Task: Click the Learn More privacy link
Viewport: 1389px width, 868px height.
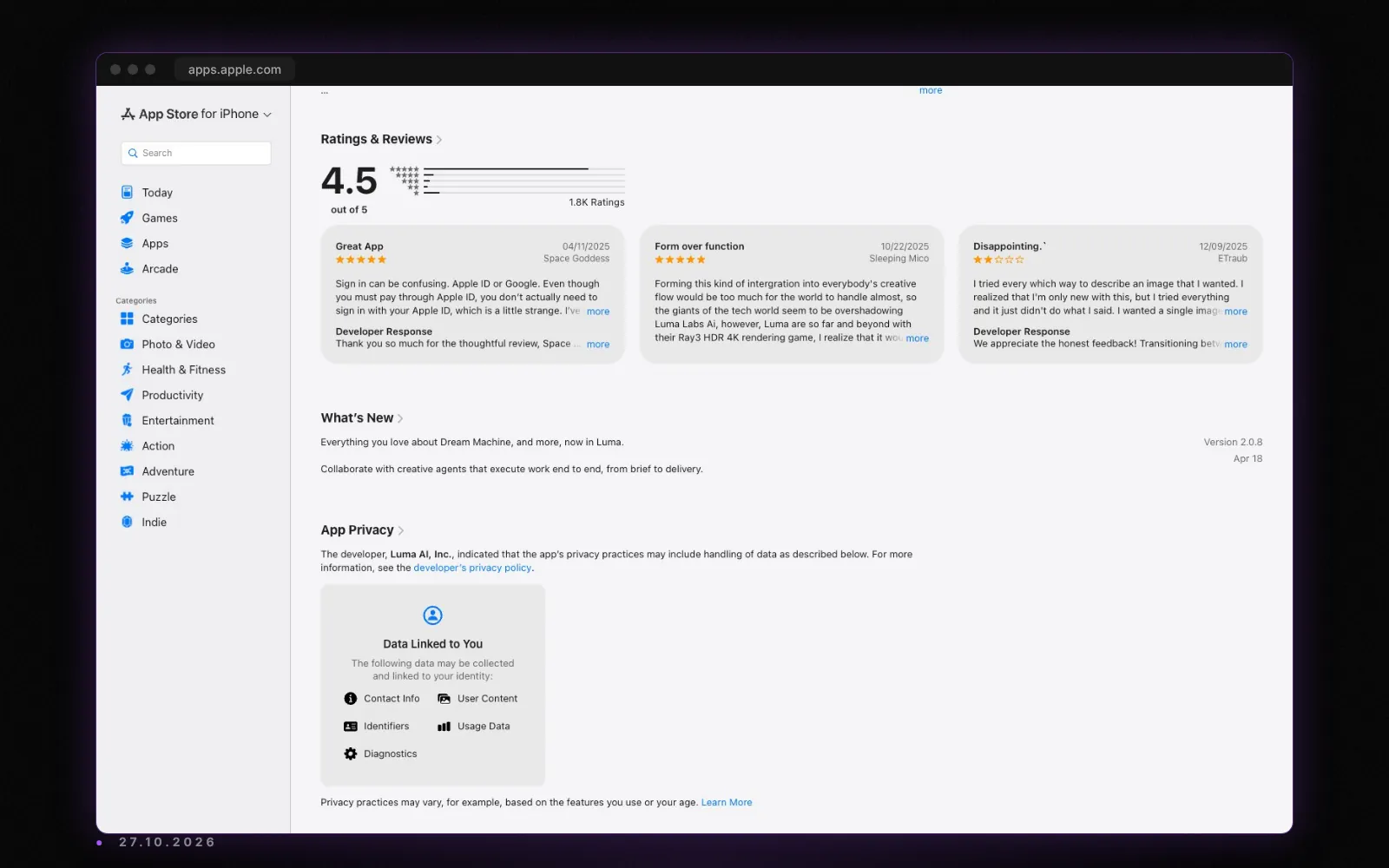Action: coord(727,802)
